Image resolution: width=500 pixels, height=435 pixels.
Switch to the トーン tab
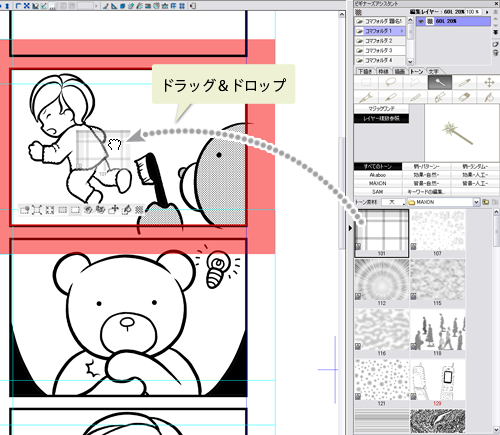click(x=416, y=71)
